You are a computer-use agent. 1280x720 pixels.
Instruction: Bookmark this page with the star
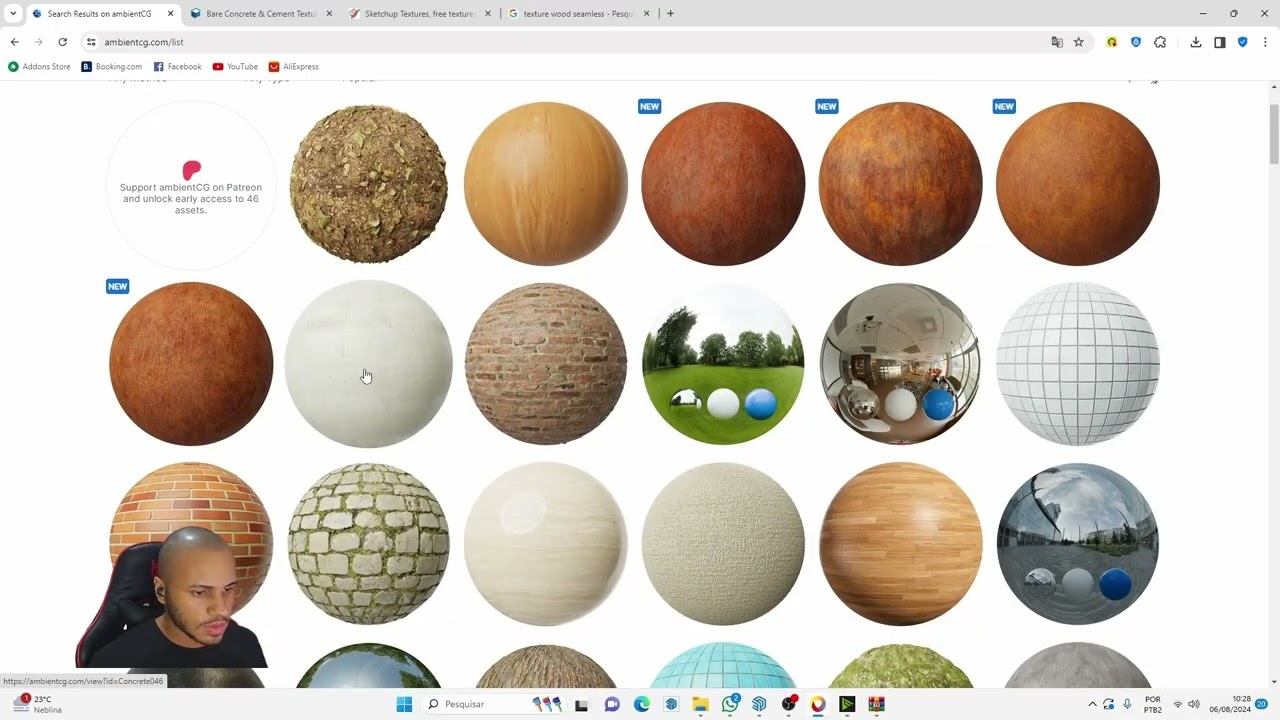1079,42
